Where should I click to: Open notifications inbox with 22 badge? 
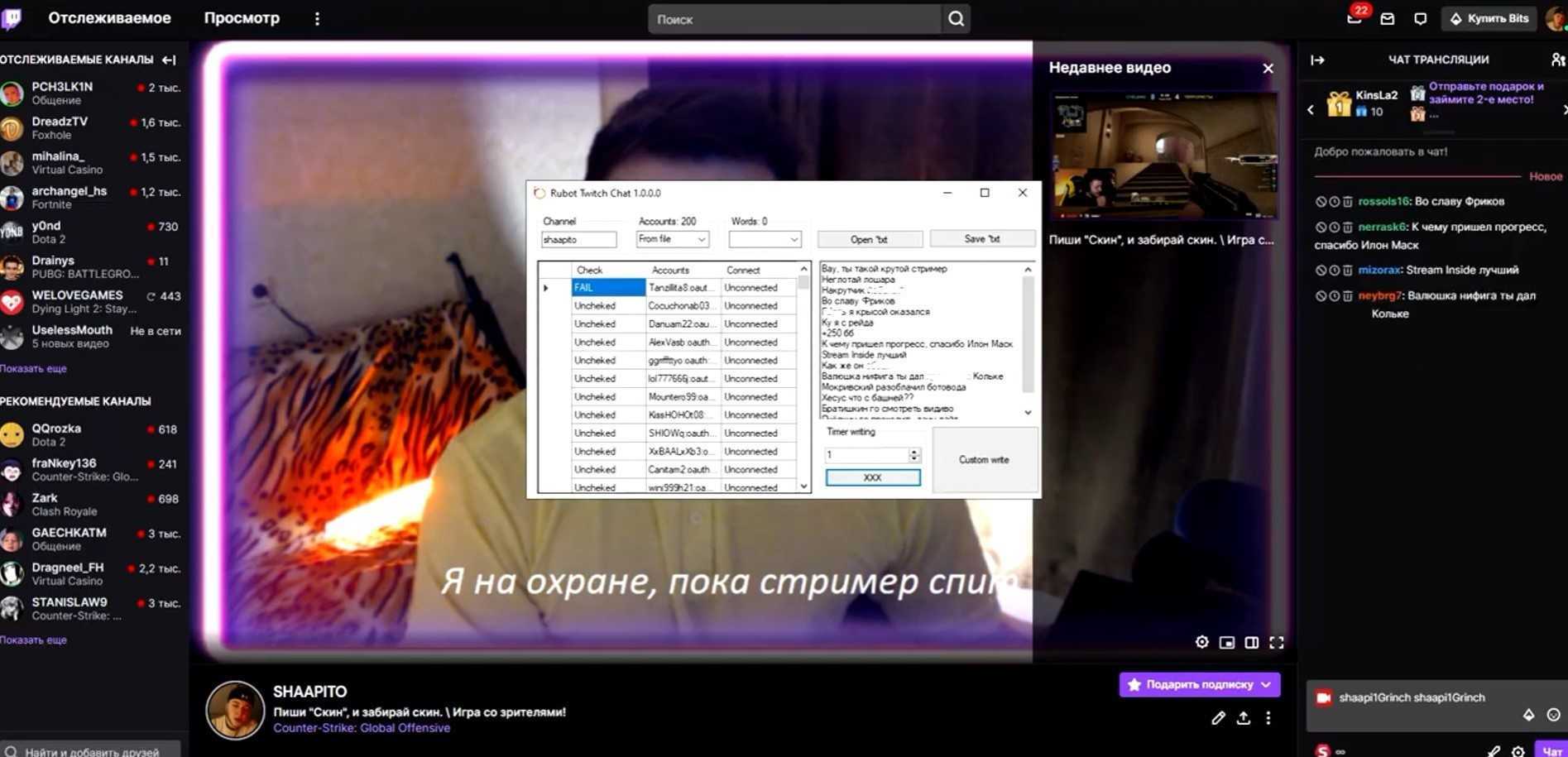click(x=1355, y=18)
